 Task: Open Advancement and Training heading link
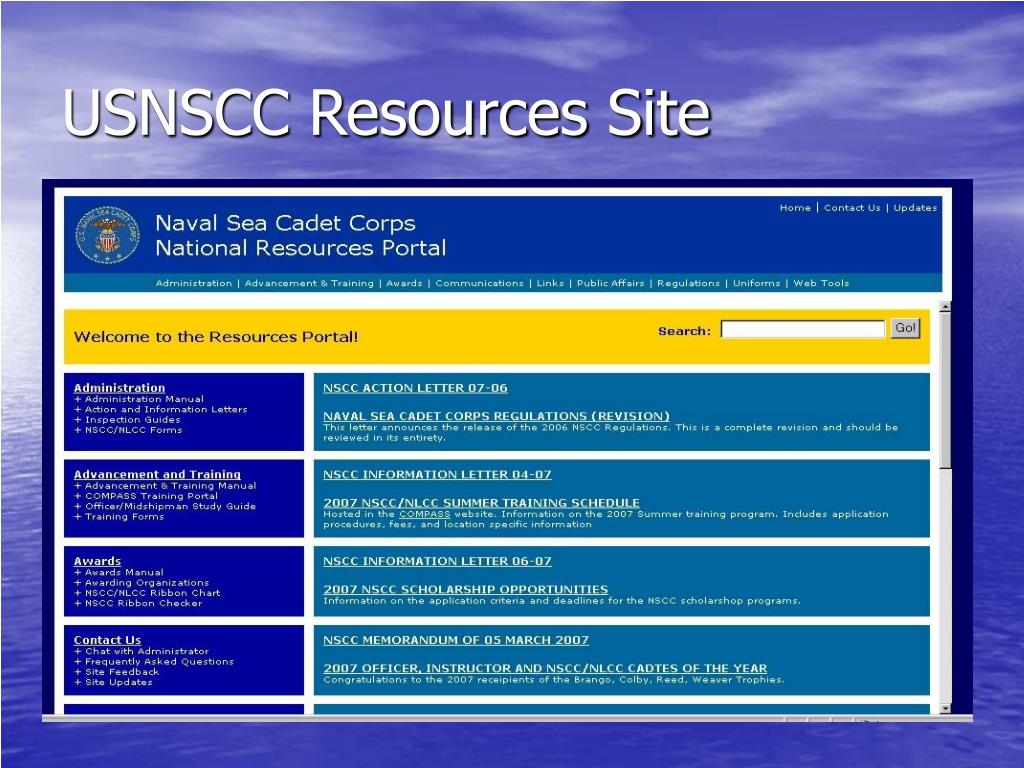click(x=157, y=475)
